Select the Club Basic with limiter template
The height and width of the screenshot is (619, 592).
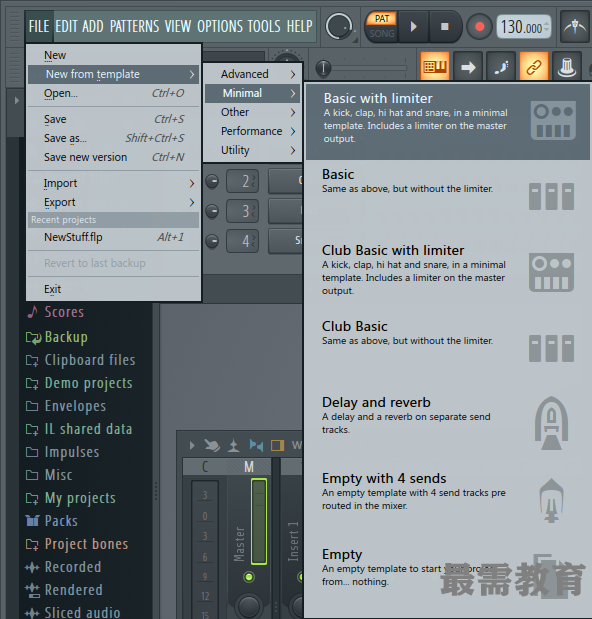pyautogui.click(x=448, y=274)
